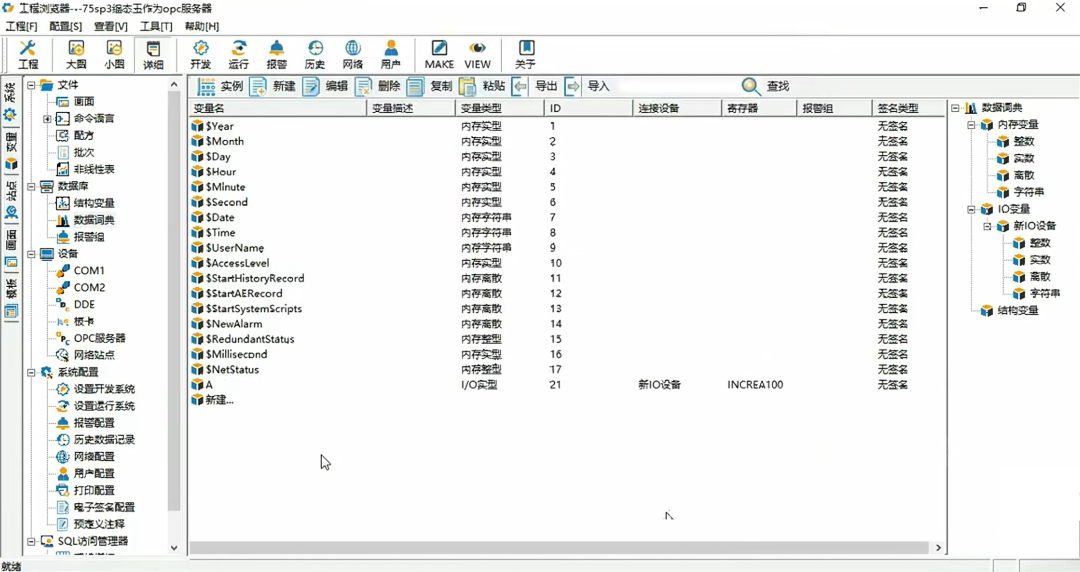The width and height of the screenshot is (1080, 572).
Task: Sort by 变量类型 column header
Action: pos(499,108)
